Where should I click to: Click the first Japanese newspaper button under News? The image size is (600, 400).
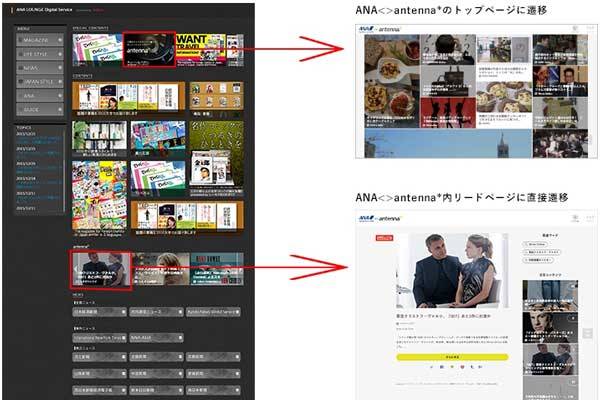coord(99,312)
